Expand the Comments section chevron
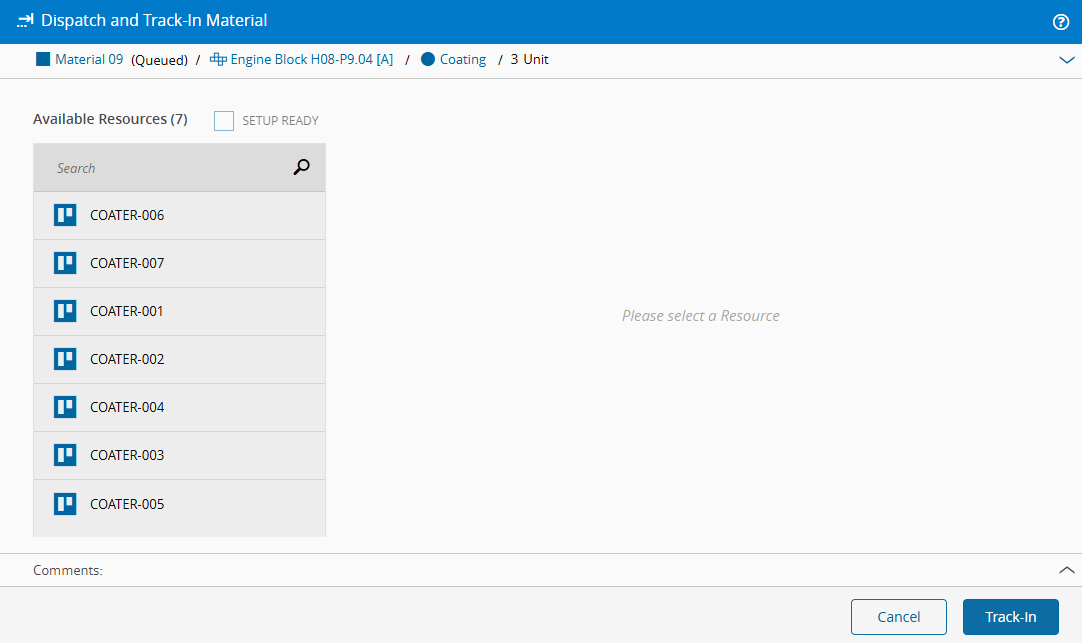Image resolution: width=1082 pixels, height=643 pixels. [1066, 570]
